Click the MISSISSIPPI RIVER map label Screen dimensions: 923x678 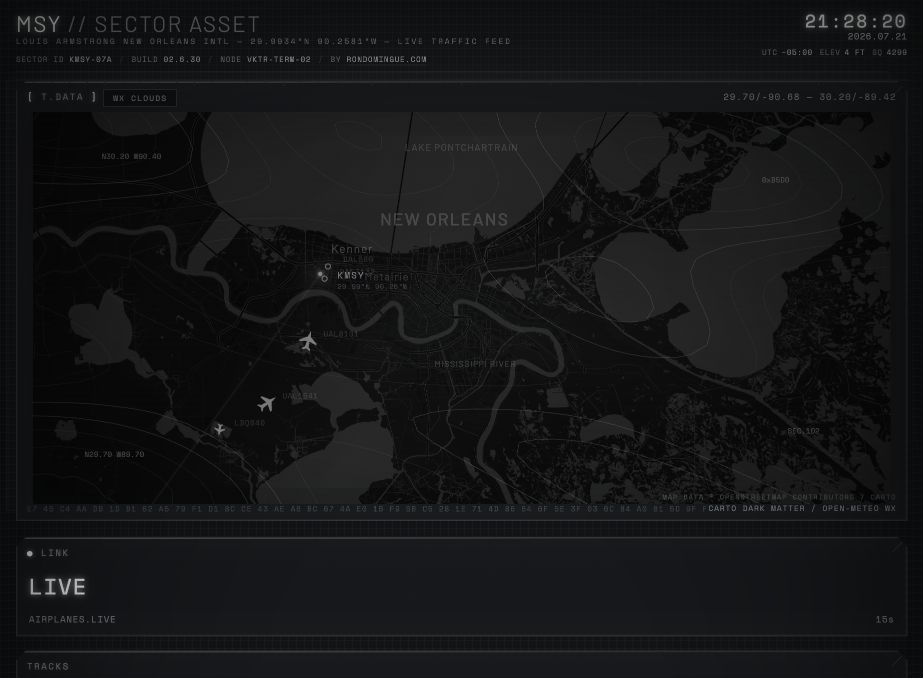[475, 364]
